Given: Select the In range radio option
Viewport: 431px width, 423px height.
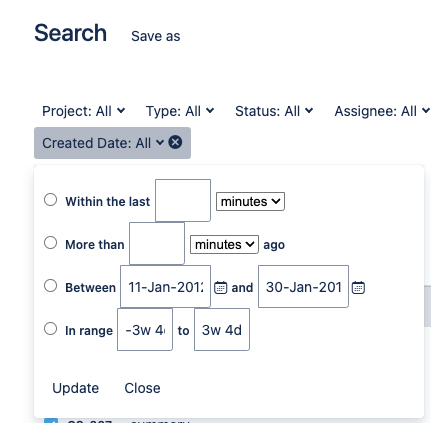Looking at the screenshot, I should 50,329.
